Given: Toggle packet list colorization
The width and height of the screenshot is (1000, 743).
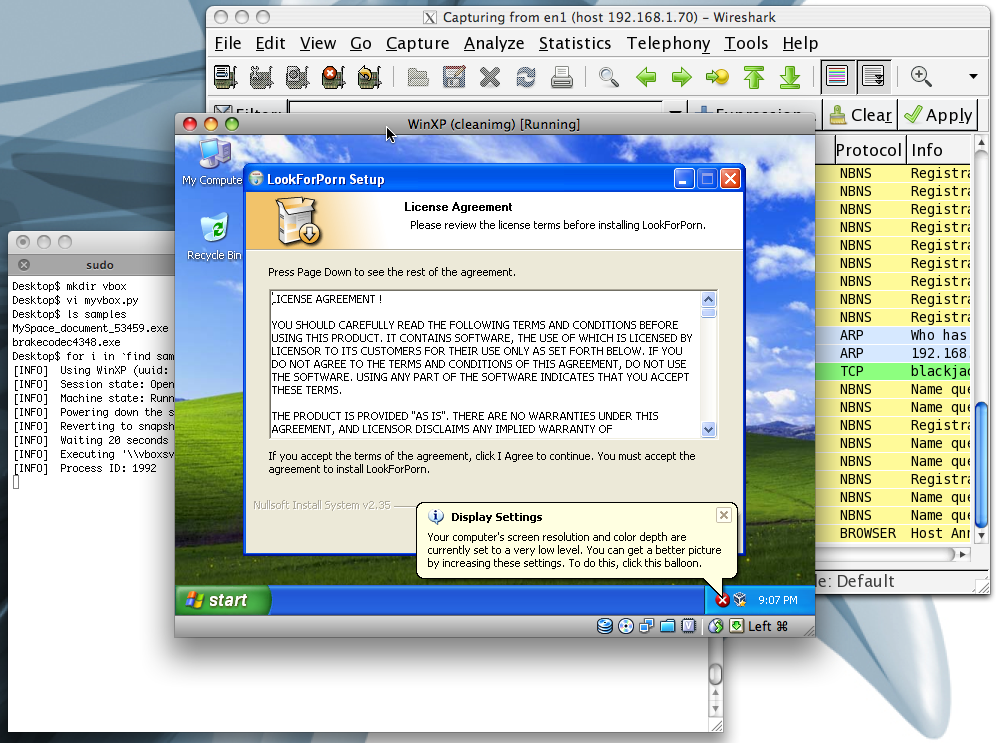Looking at the screenshot, I should [837, 77].
